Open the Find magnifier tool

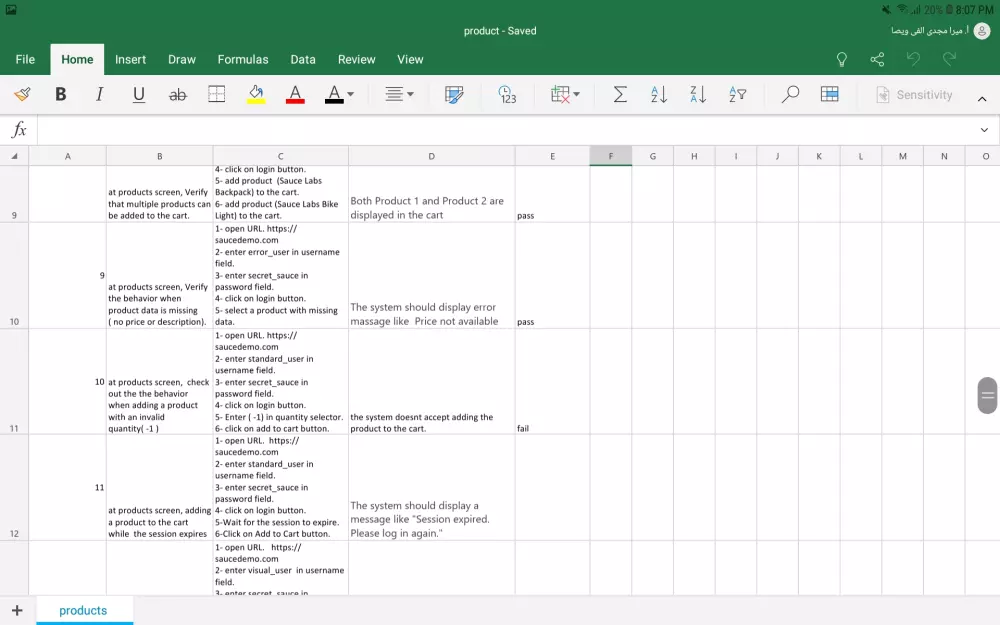[x=790, y=95]
